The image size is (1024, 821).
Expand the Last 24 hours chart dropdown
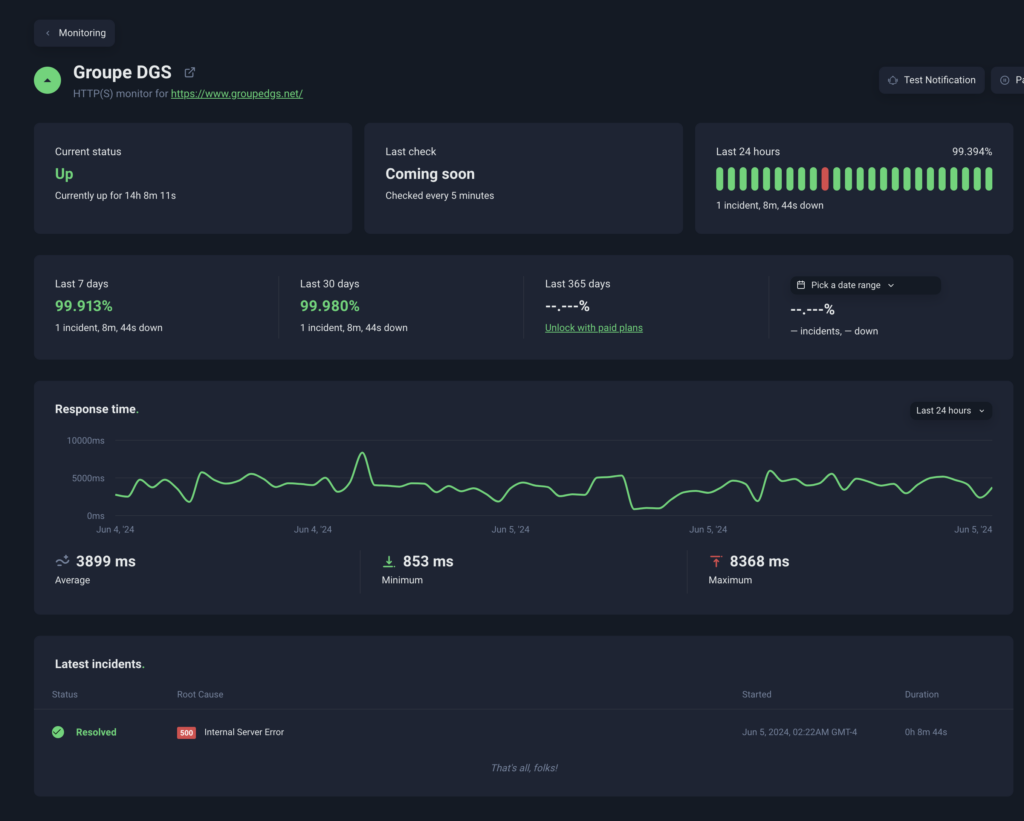pos(950,411)
